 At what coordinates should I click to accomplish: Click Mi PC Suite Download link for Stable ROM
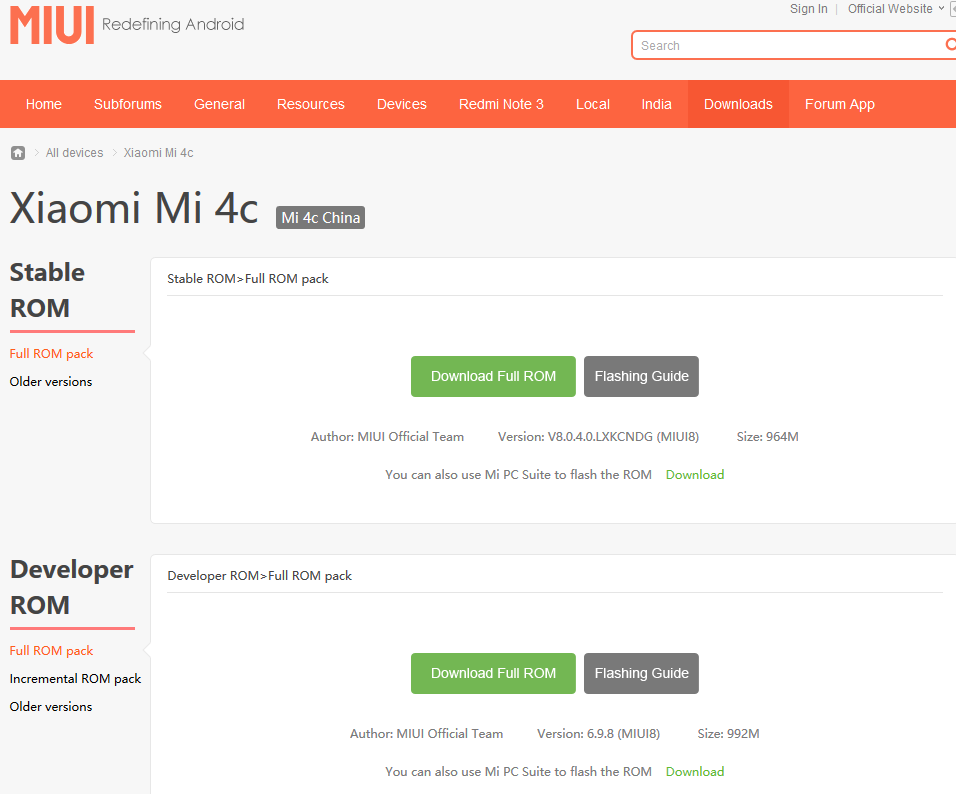click(695, 475)
